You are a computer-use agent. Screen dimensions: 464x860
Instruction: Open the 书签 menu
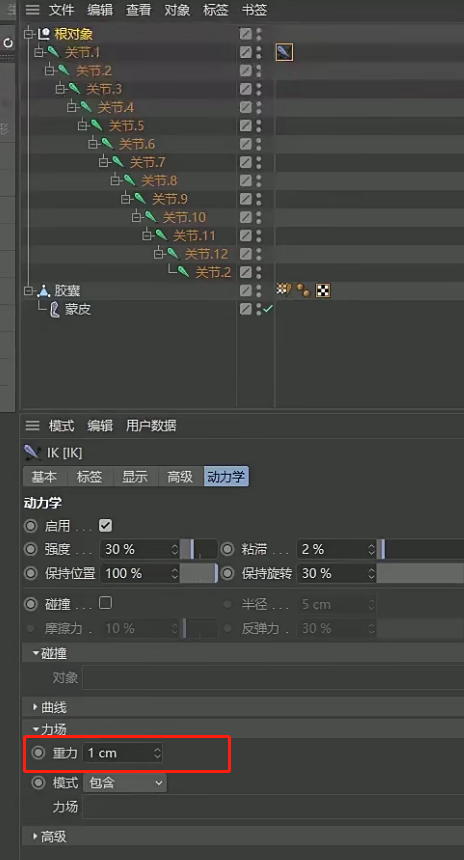tap(254, 10)
